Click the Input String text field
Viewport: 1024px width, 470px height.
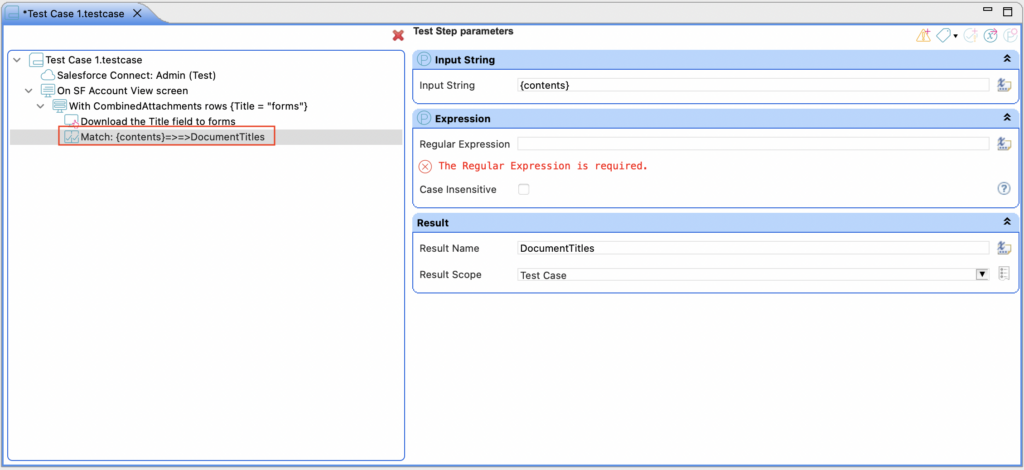pyautogui.click(x=753, y=86)
